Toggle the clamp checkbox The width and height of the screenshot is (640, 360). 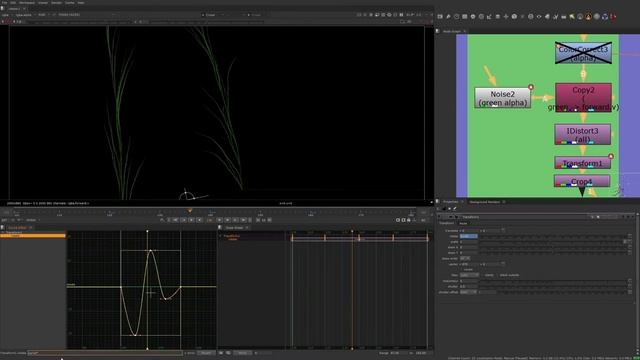tap(482, 275)
